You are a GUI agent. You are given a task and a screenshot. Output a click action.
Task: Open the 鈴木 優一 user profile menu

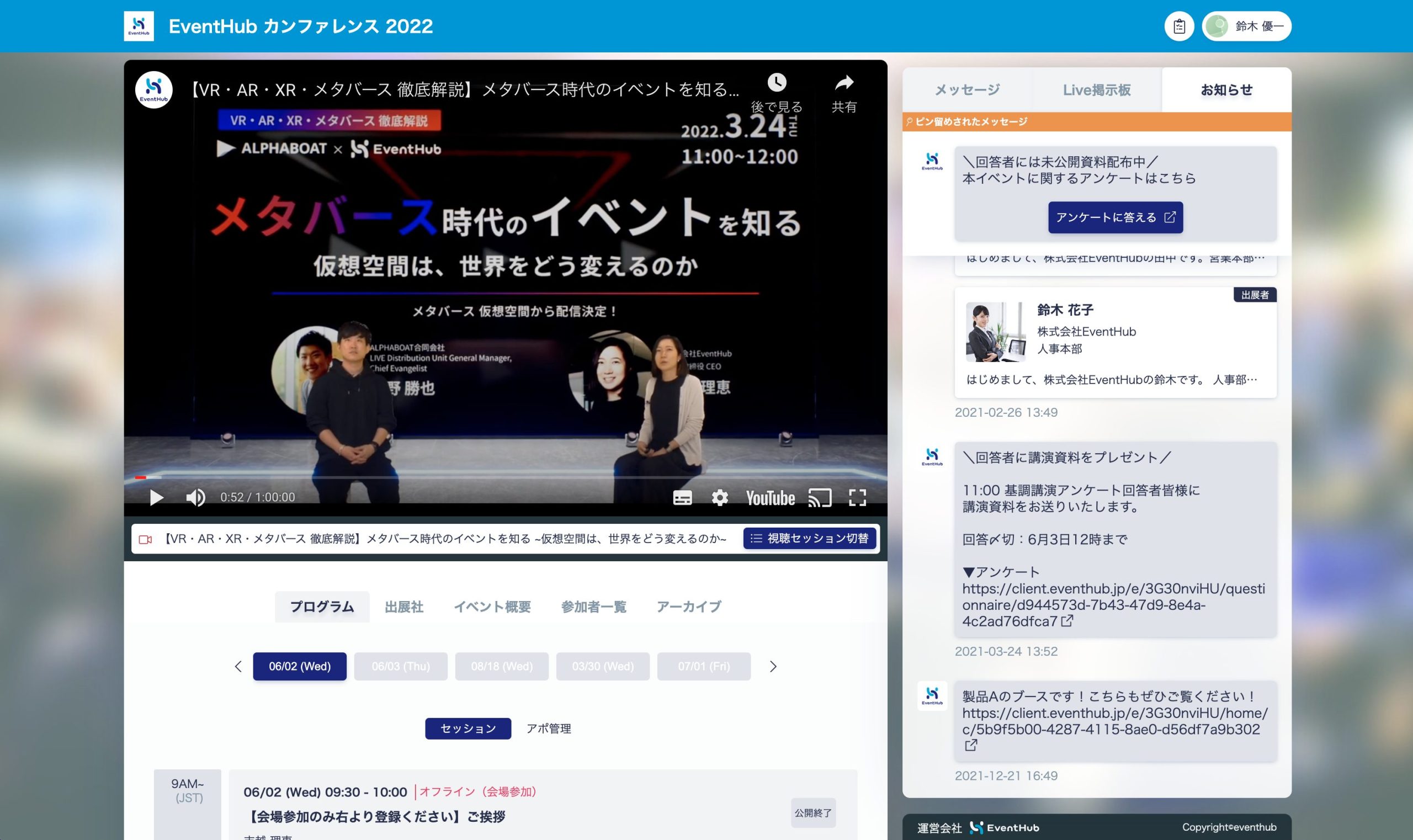[1246, 26]
